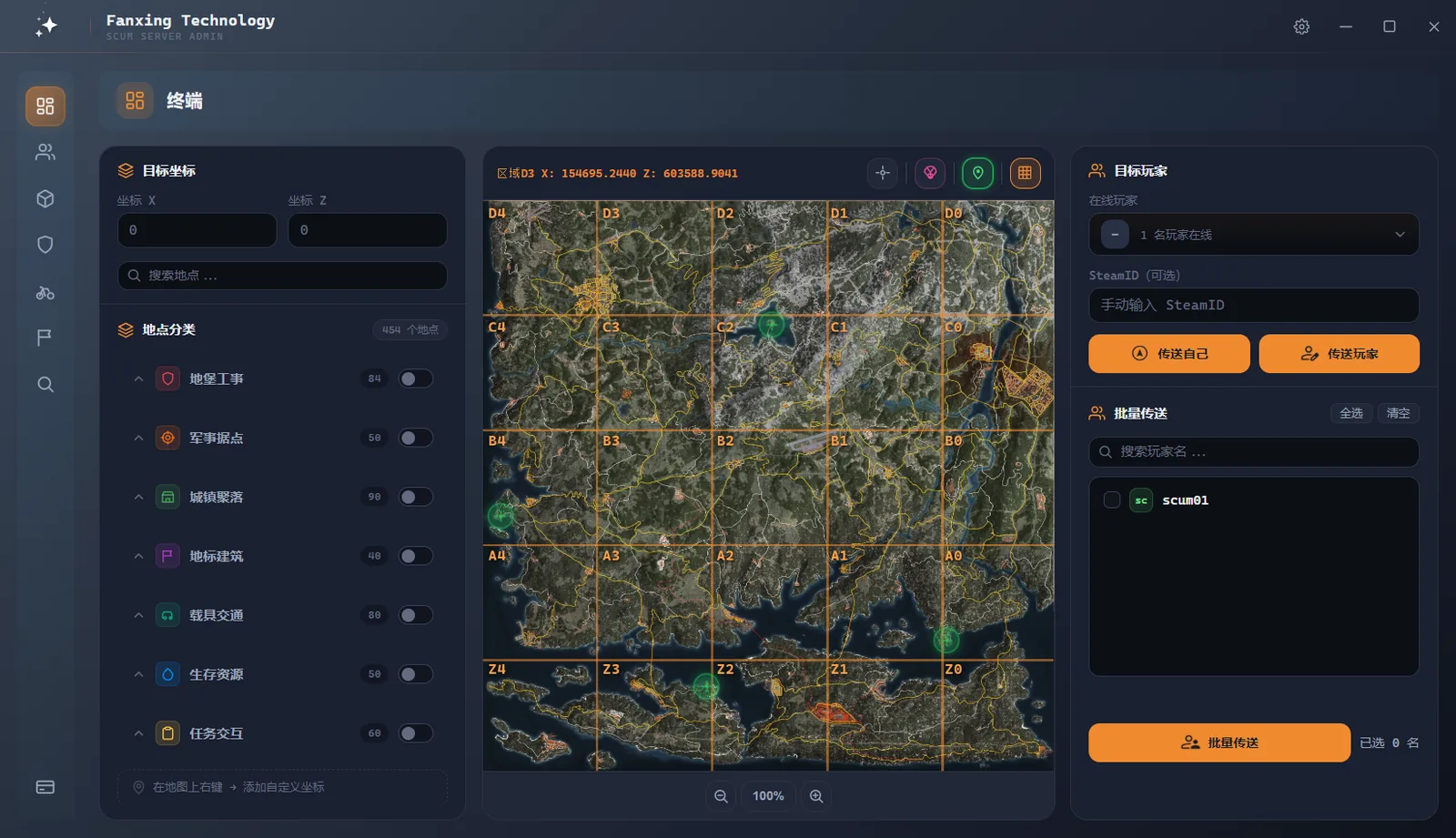
Task: Enable the 城镇聚落 category toggle
Action: point(415,497)
